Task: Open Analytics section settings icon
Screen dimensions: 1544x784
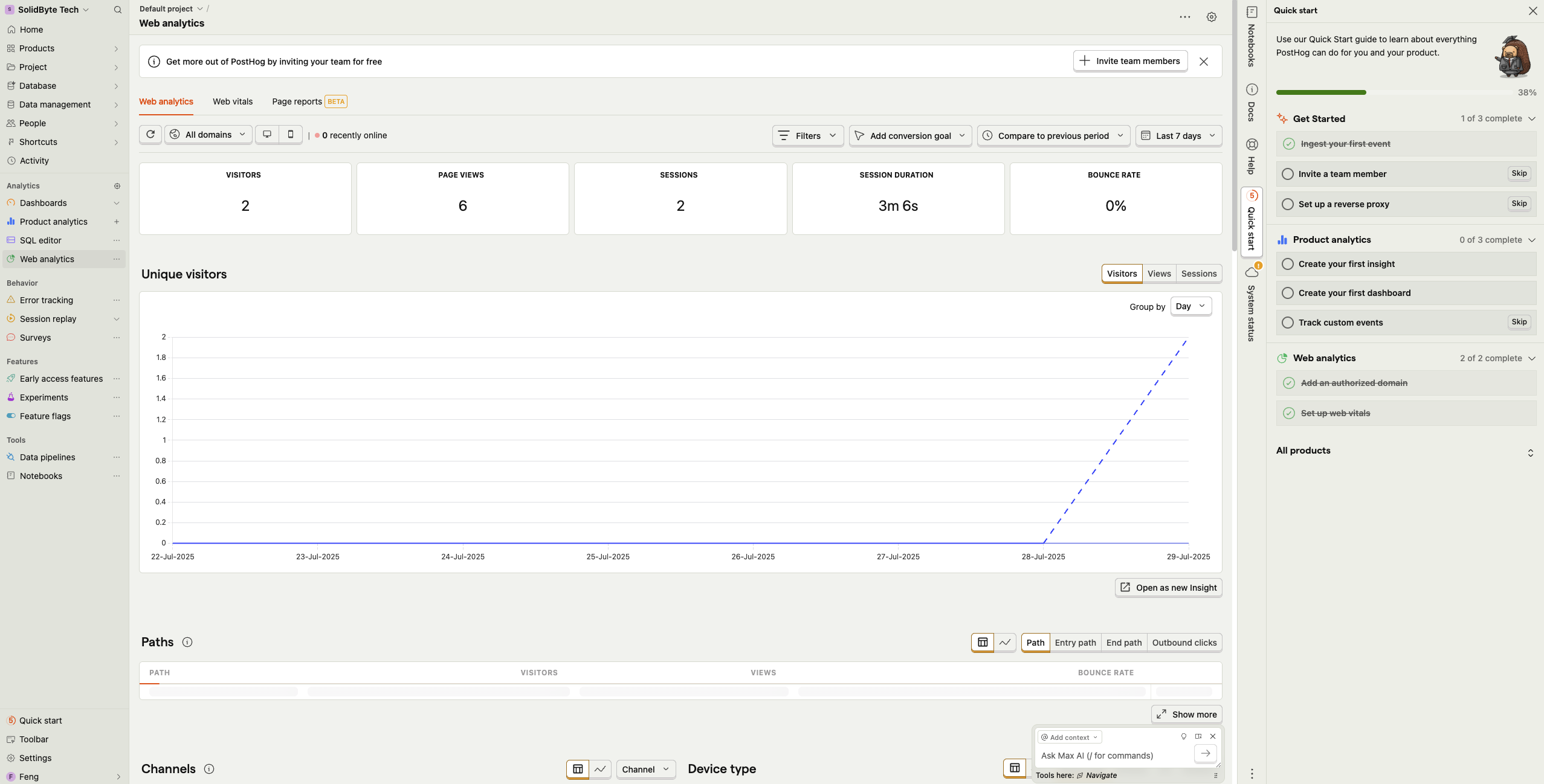Action: pos(117,186)
